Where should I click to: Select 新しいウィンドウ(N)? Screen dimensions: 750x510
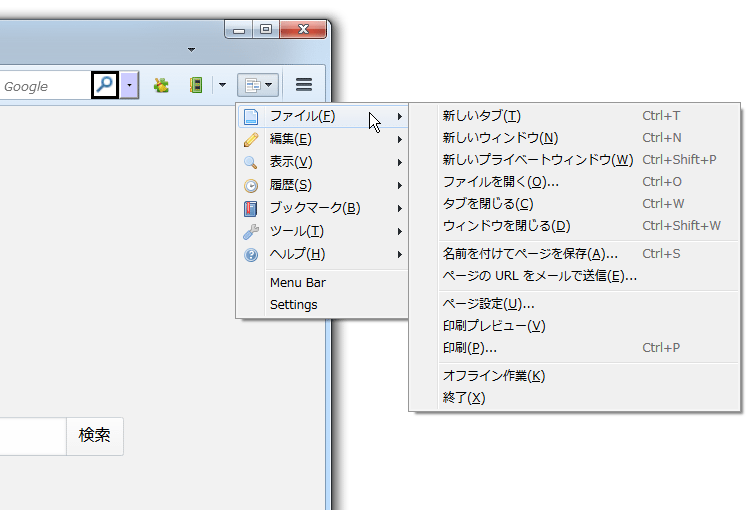pos(574,138)
